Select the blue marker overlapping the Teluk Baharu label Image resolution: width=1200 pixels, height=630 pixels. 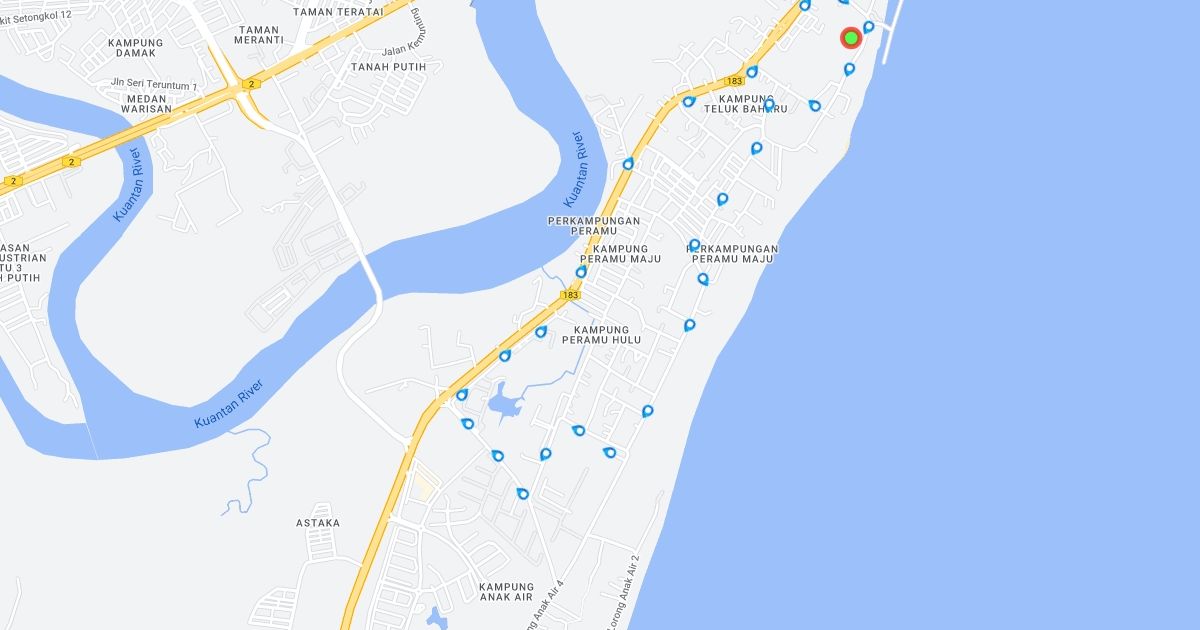pos(768,105)
